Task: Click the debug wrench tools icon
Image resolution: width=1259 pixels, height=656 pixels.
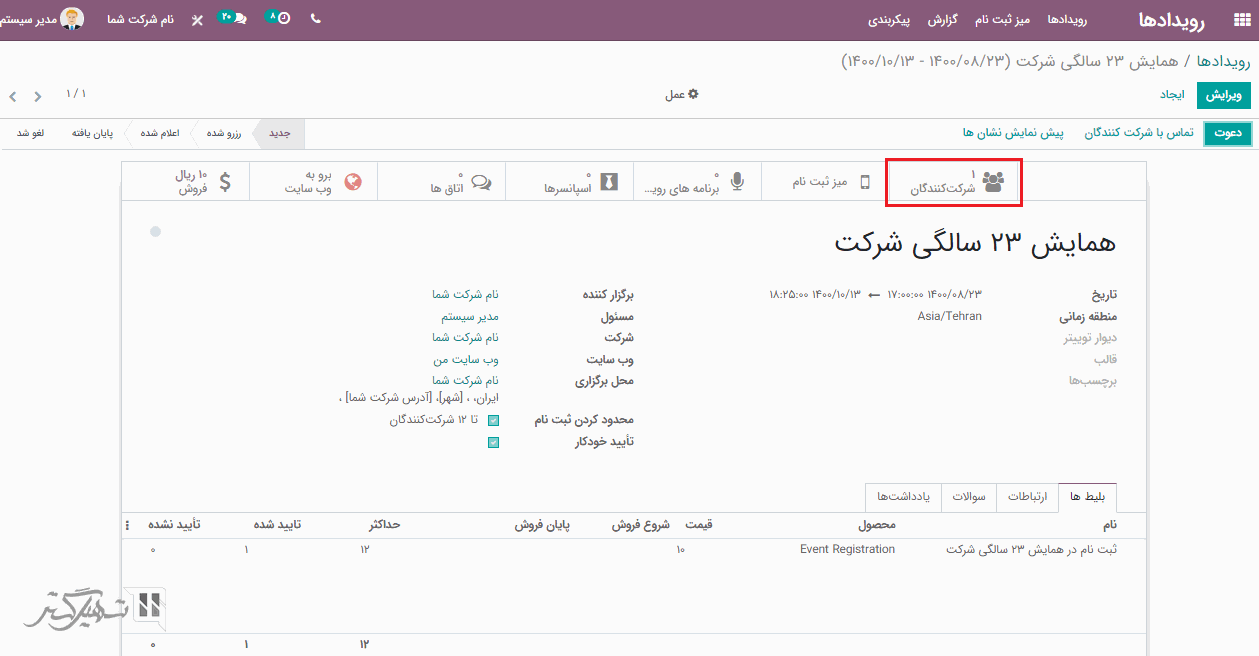Action: (197, 20)
